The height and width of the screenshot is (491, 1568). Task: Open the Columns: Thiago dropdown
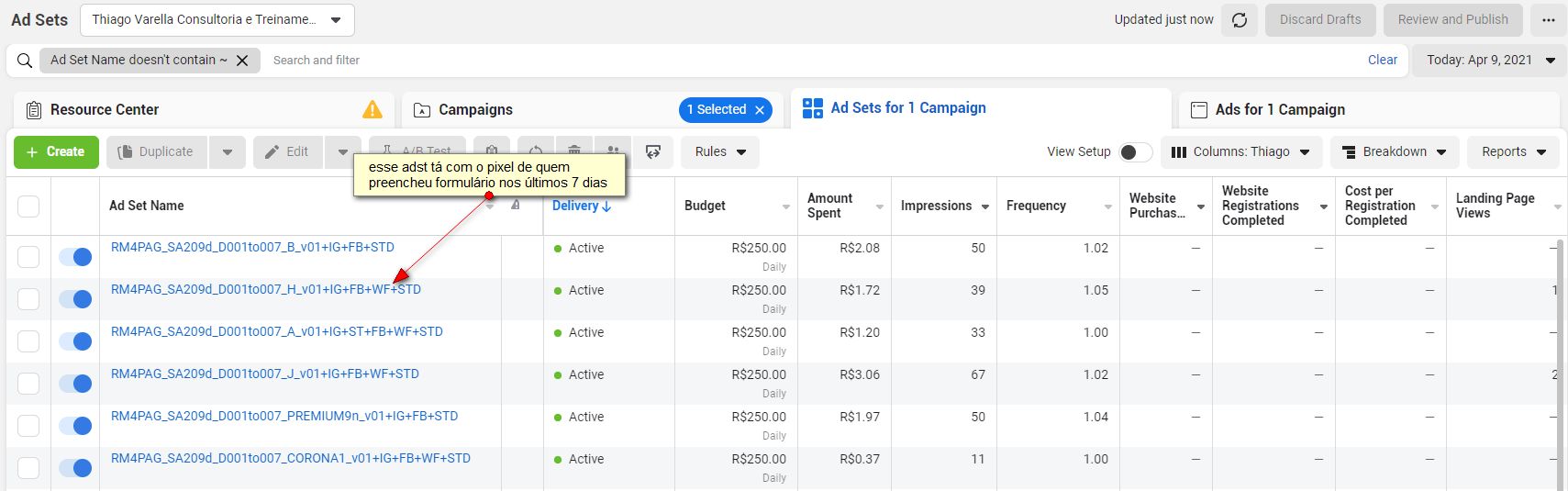(1241, 152)
